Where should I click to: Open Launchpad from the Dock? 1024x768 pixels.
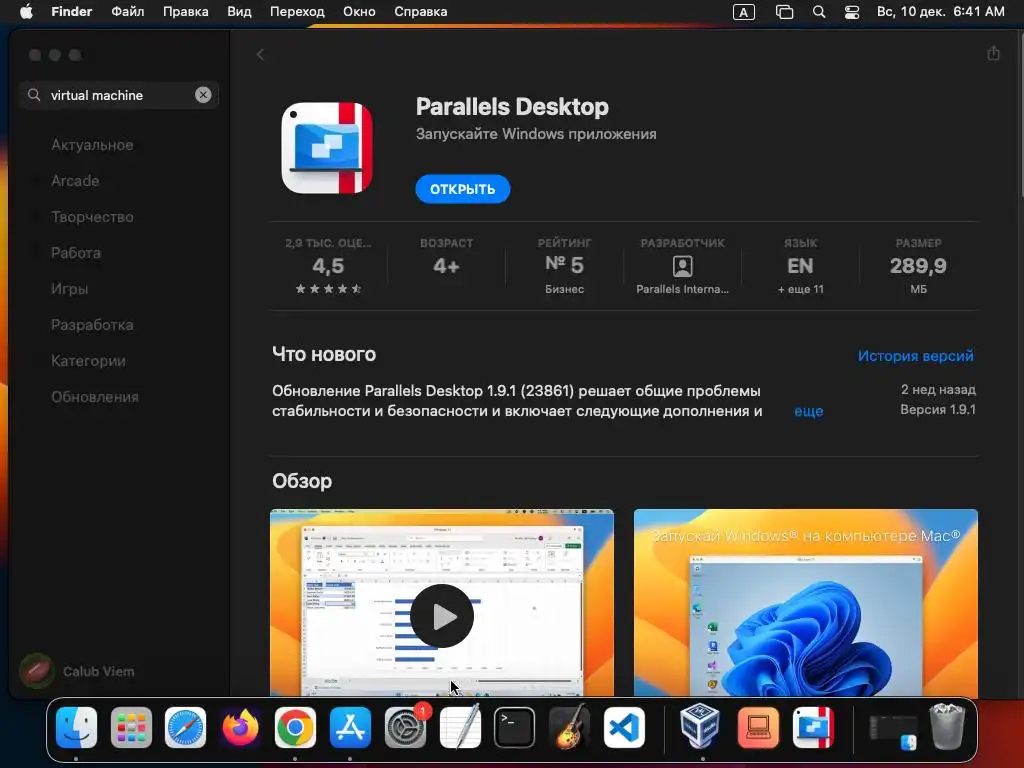coord(131,728)
